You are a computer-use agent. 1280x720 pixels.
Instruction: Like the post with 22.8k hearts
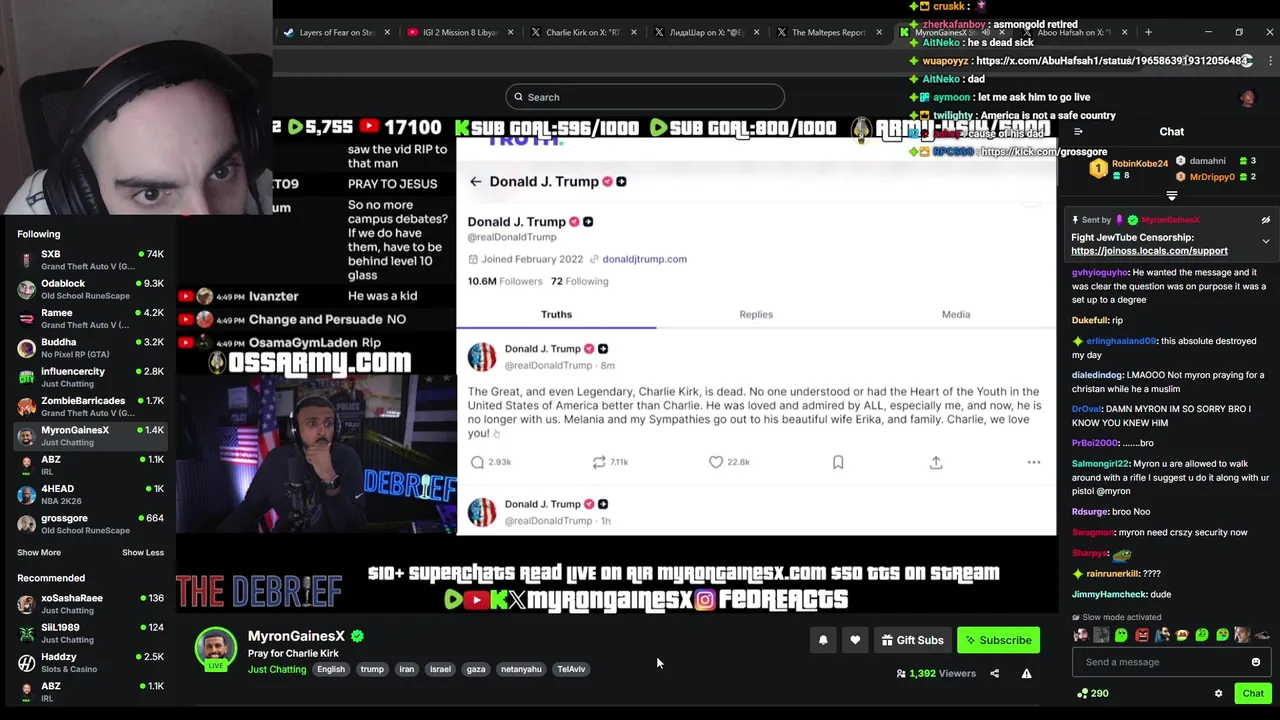(x=716, y=462)
